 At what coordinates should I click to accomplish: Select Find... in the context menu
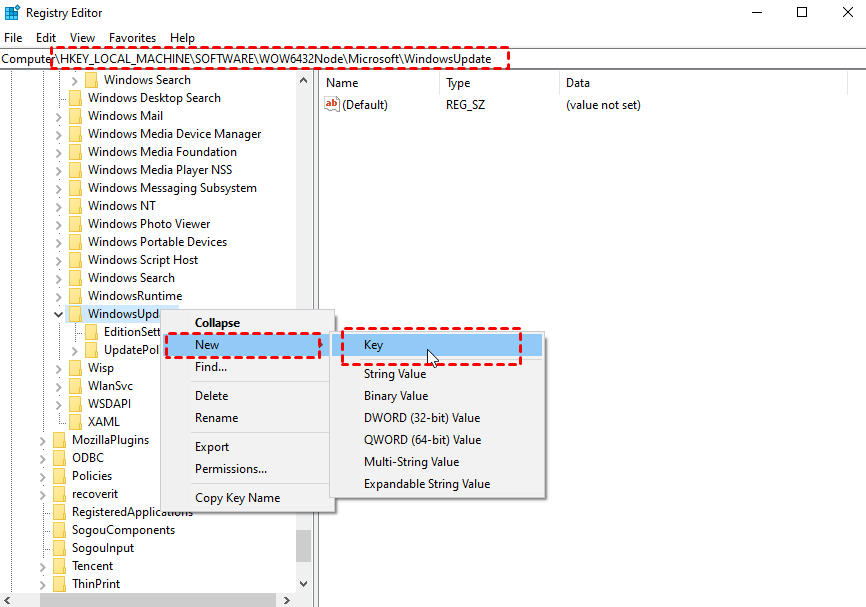247,367
